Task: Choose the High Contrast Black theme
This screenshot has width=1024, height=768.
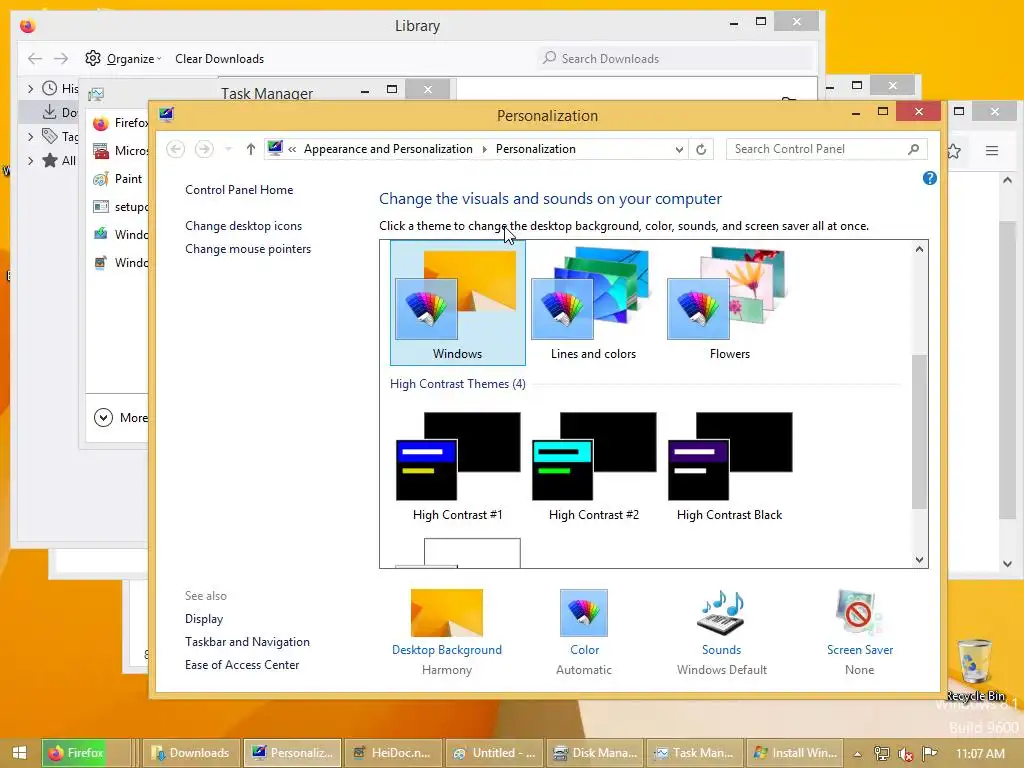Action: pyautogui.click(x=729, y=466)
